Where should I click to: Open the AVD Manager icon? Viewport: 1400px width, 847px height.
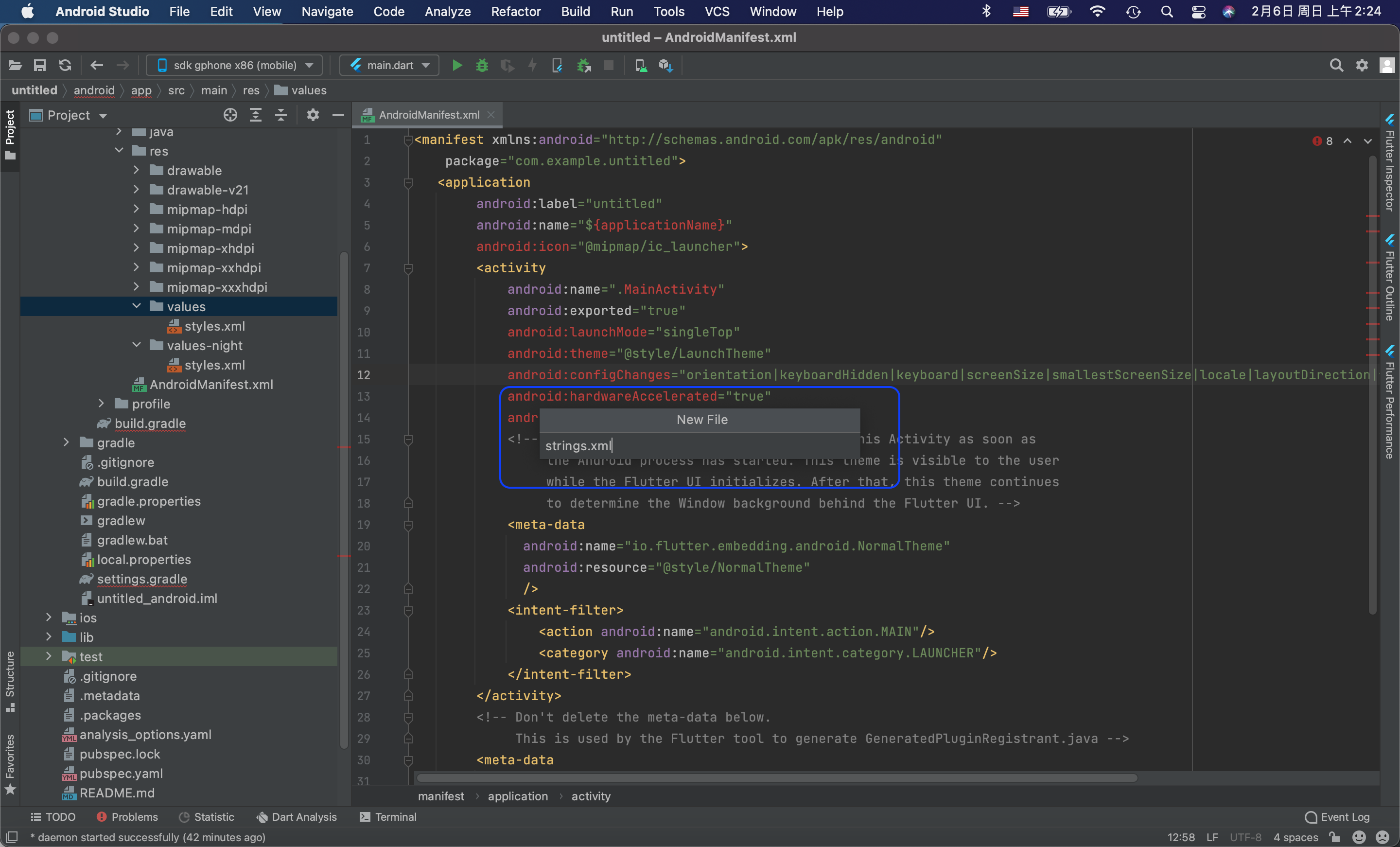640,65
